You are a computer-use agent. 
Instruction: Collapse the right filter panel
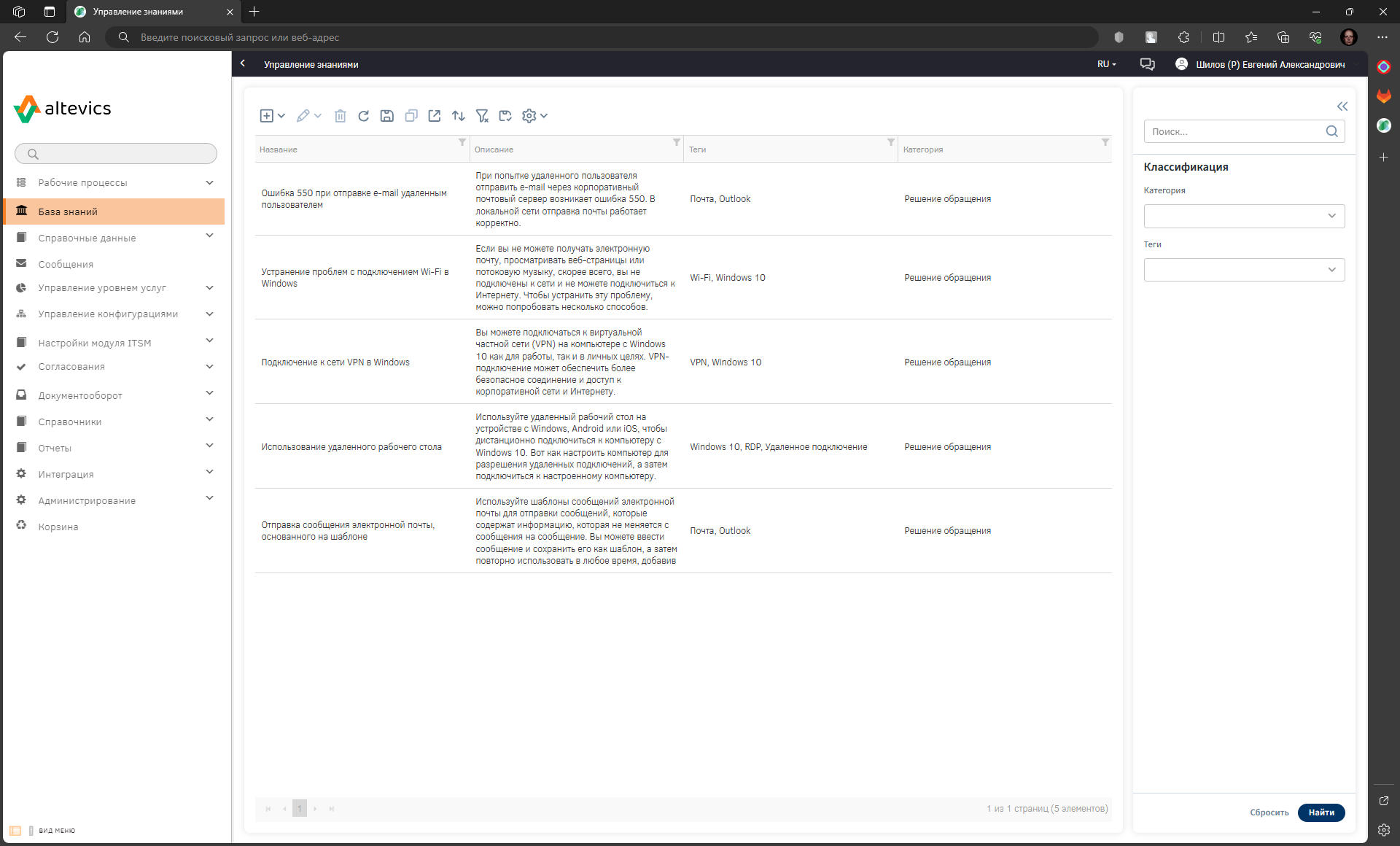click(x=1342, y=106)
